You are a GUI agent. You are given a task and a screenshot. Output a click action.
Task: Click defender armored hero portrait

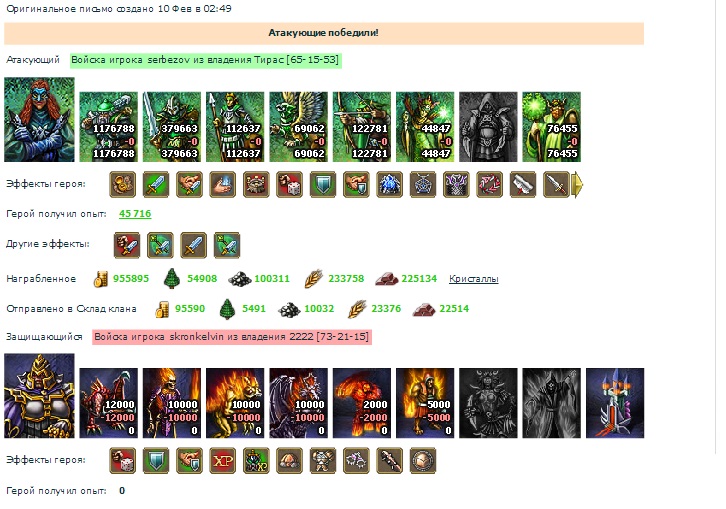click(x=39, y=396)
